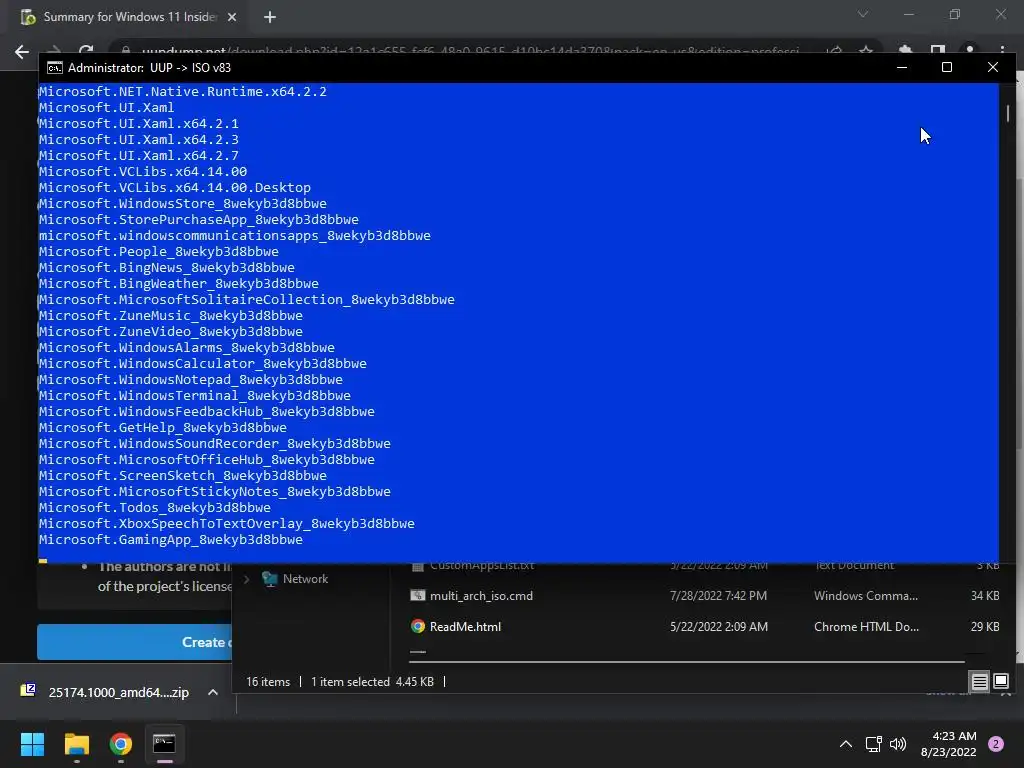Open the Windows Start menu
This screenshot has width=1024, height=768.
[32, 744]
